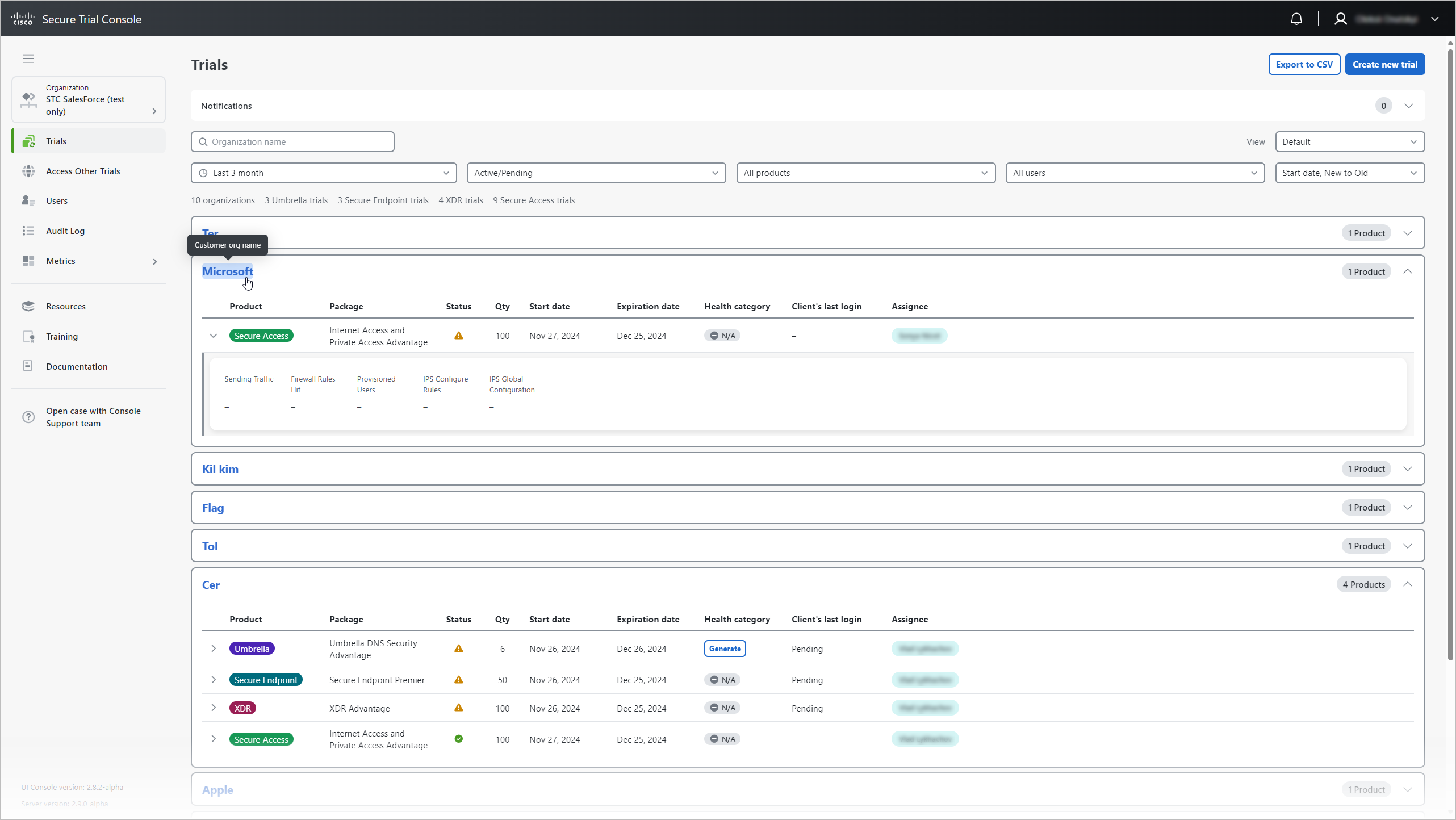The height and width of the screenshot is (820, 1456).
Task: Click the search magnifier icon
Action: 203,141
